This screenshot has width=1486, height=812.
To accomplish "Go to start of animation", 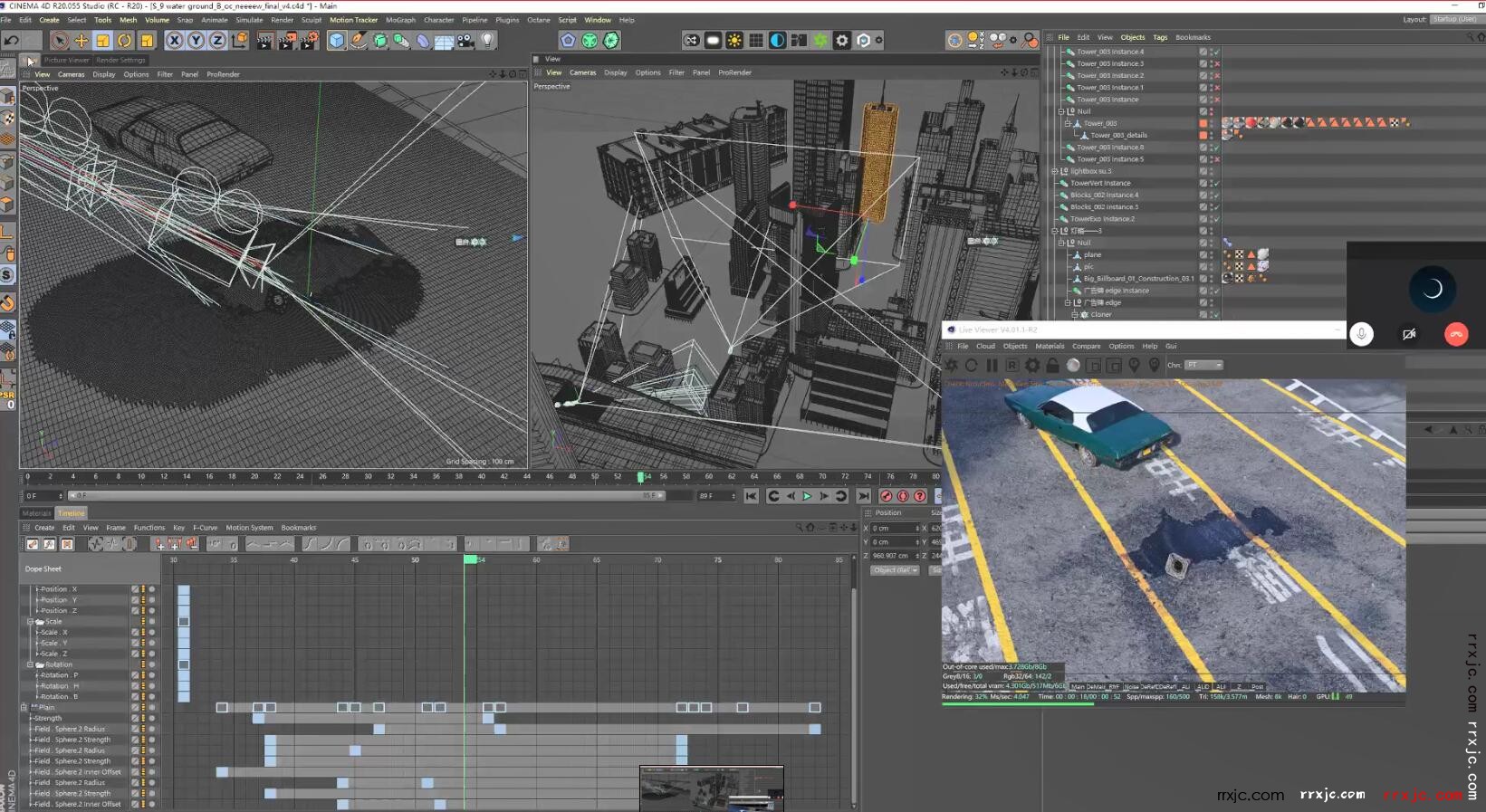I will 751,496.
